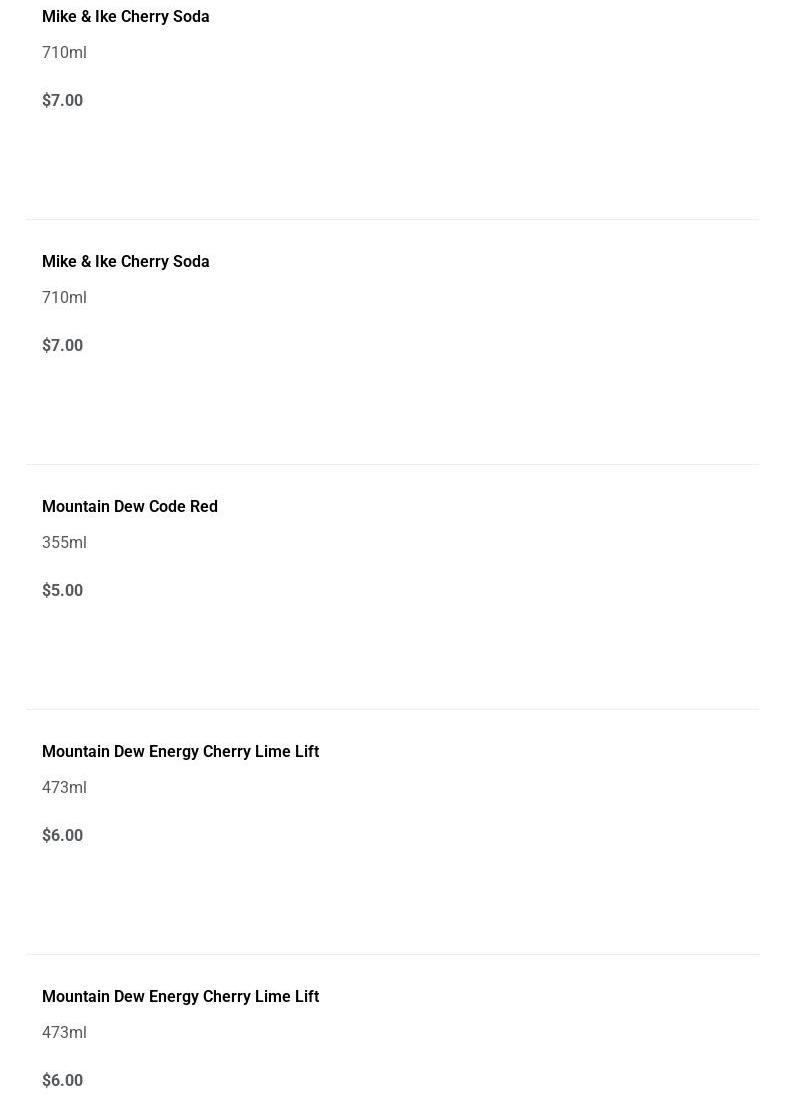Open first Mountain Dew Energy Cherry Lime Lift title

(180, 752)
